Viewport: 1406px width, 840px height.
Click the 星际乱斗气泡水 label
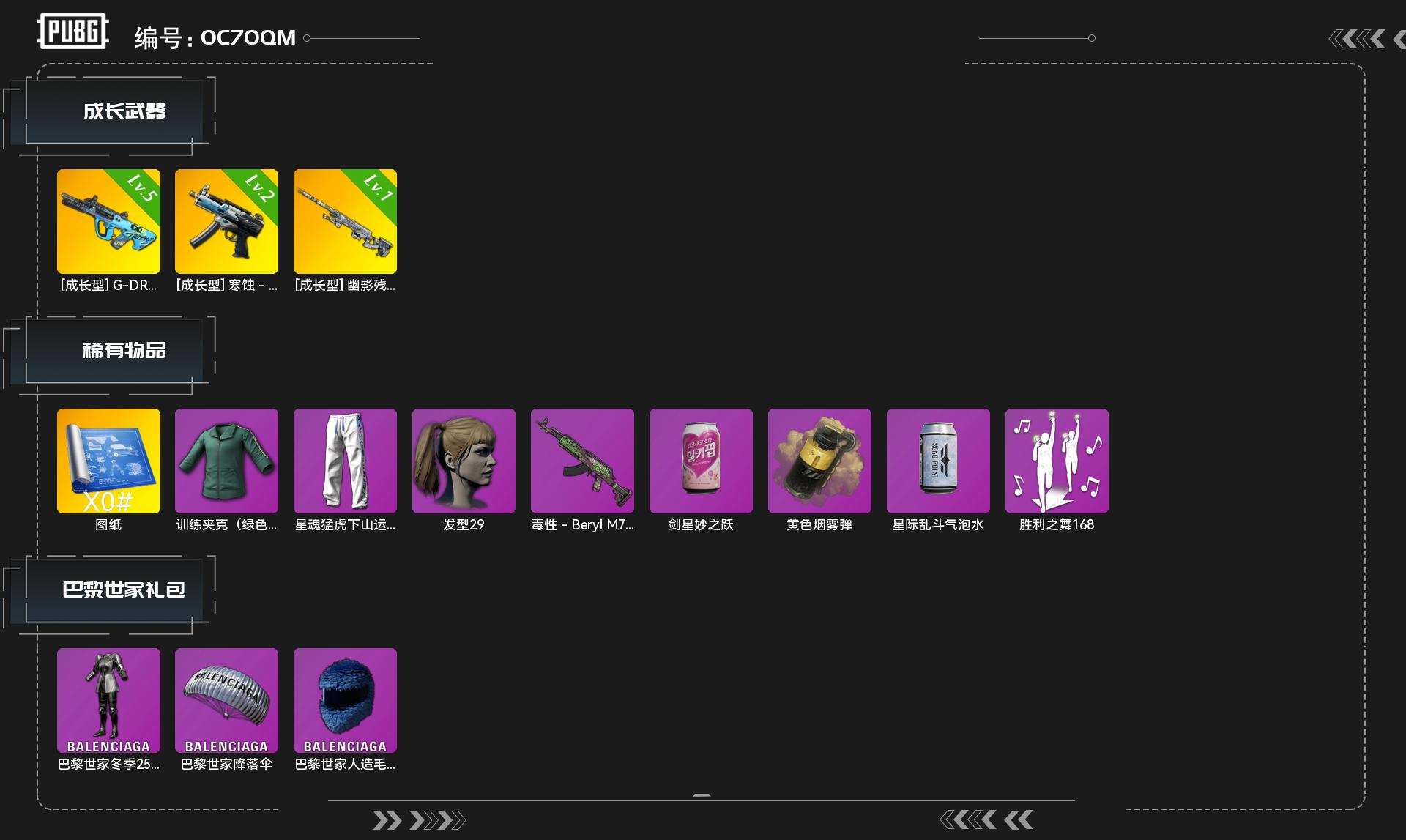[x=938, y=525]
